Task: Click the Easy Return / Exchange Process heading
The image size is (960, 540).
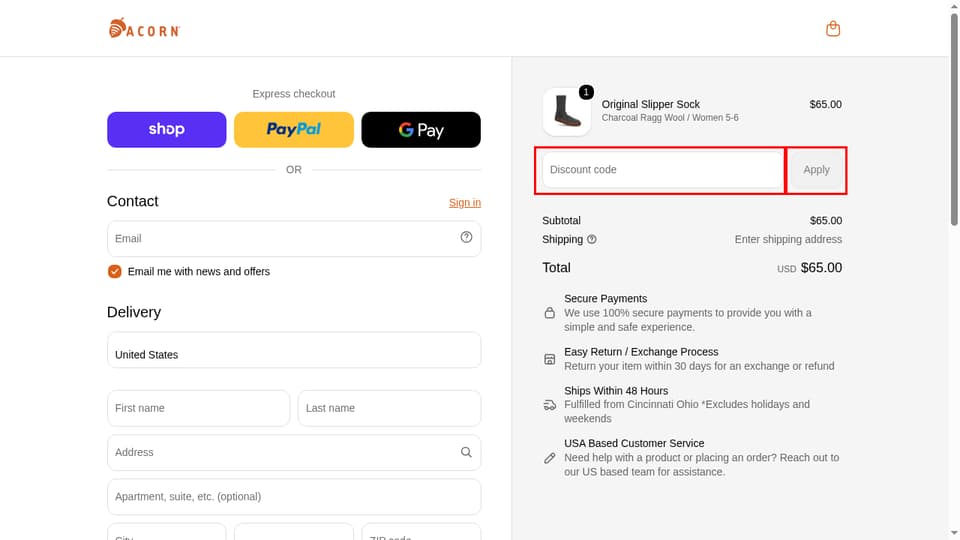Action: tap(641, 352)
